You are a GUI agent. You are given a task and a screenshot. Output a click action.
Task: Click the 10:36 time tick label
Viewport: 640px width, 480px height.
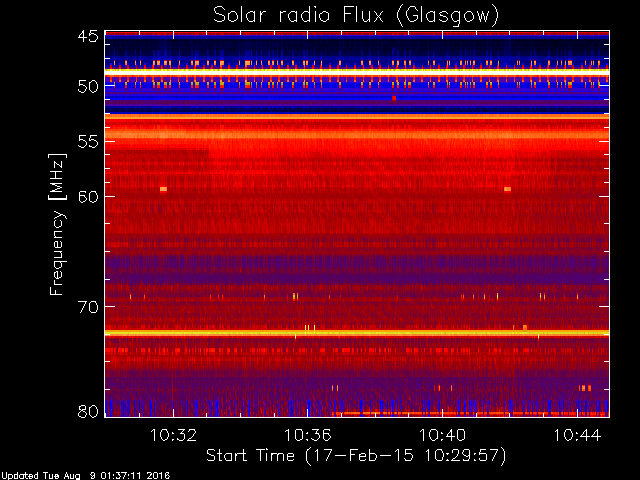pyautogui.click(x=308, y=436)
